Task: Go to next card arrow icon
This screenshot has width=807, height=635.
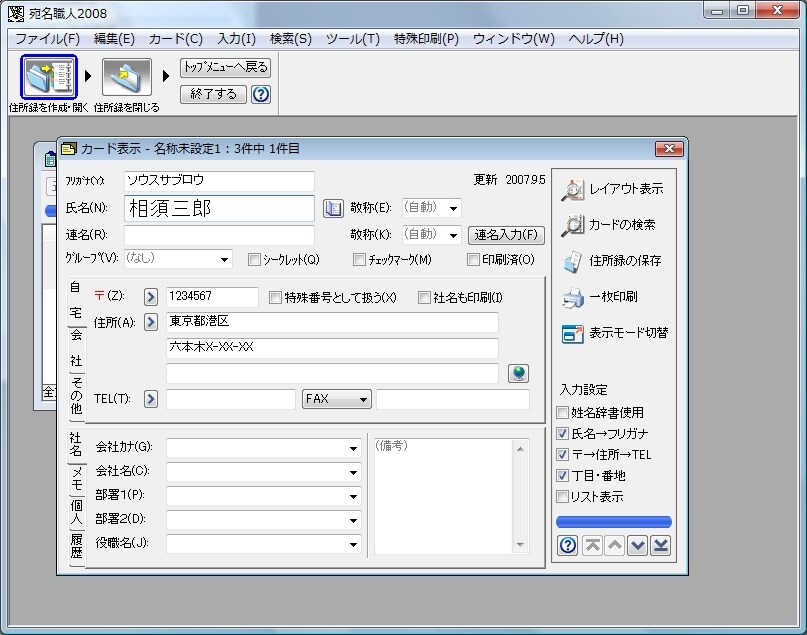Action: pyautogui.click(x=638, y=545)
